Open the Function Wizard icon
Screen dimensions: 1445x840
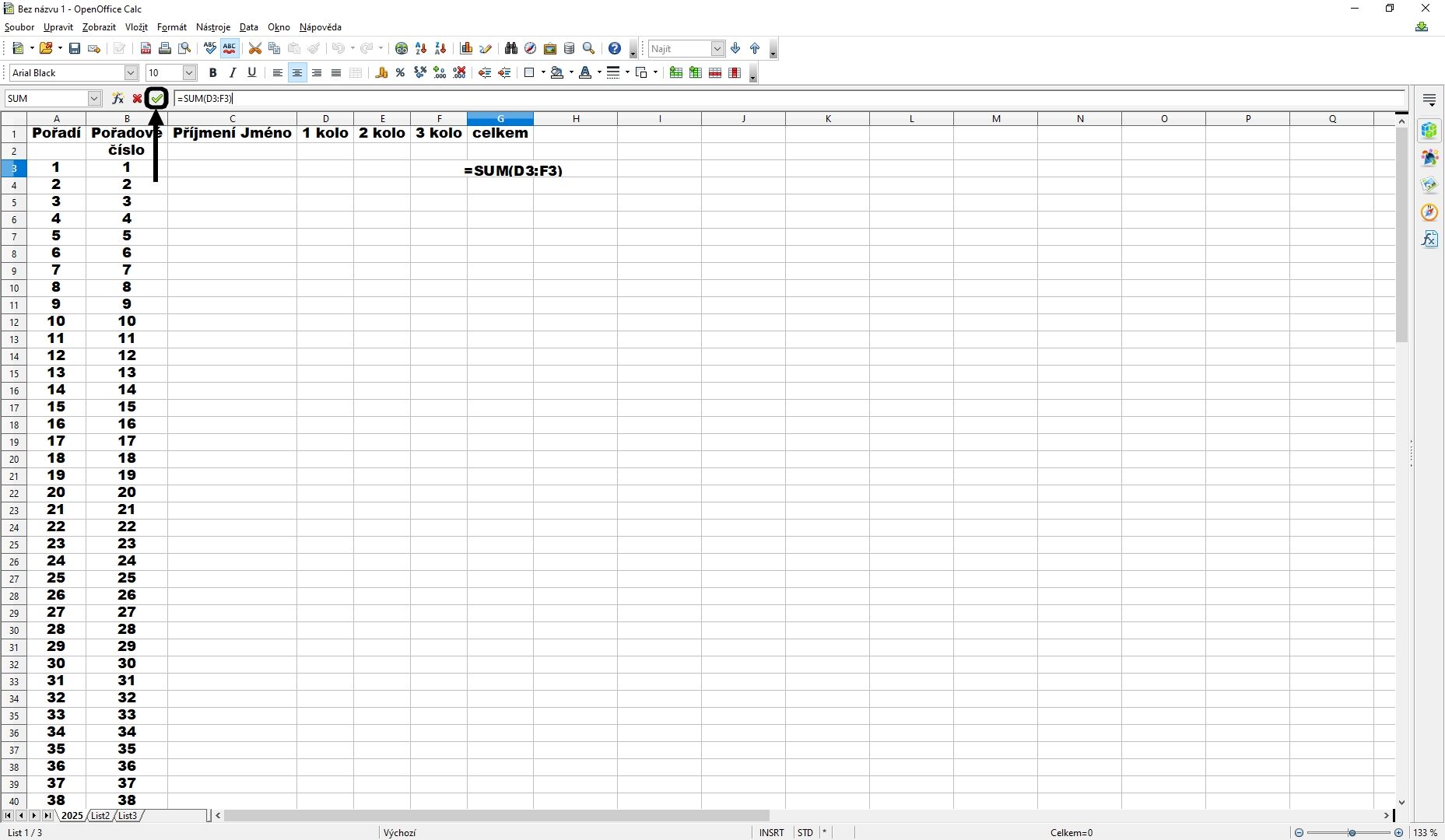click(117, 98)
